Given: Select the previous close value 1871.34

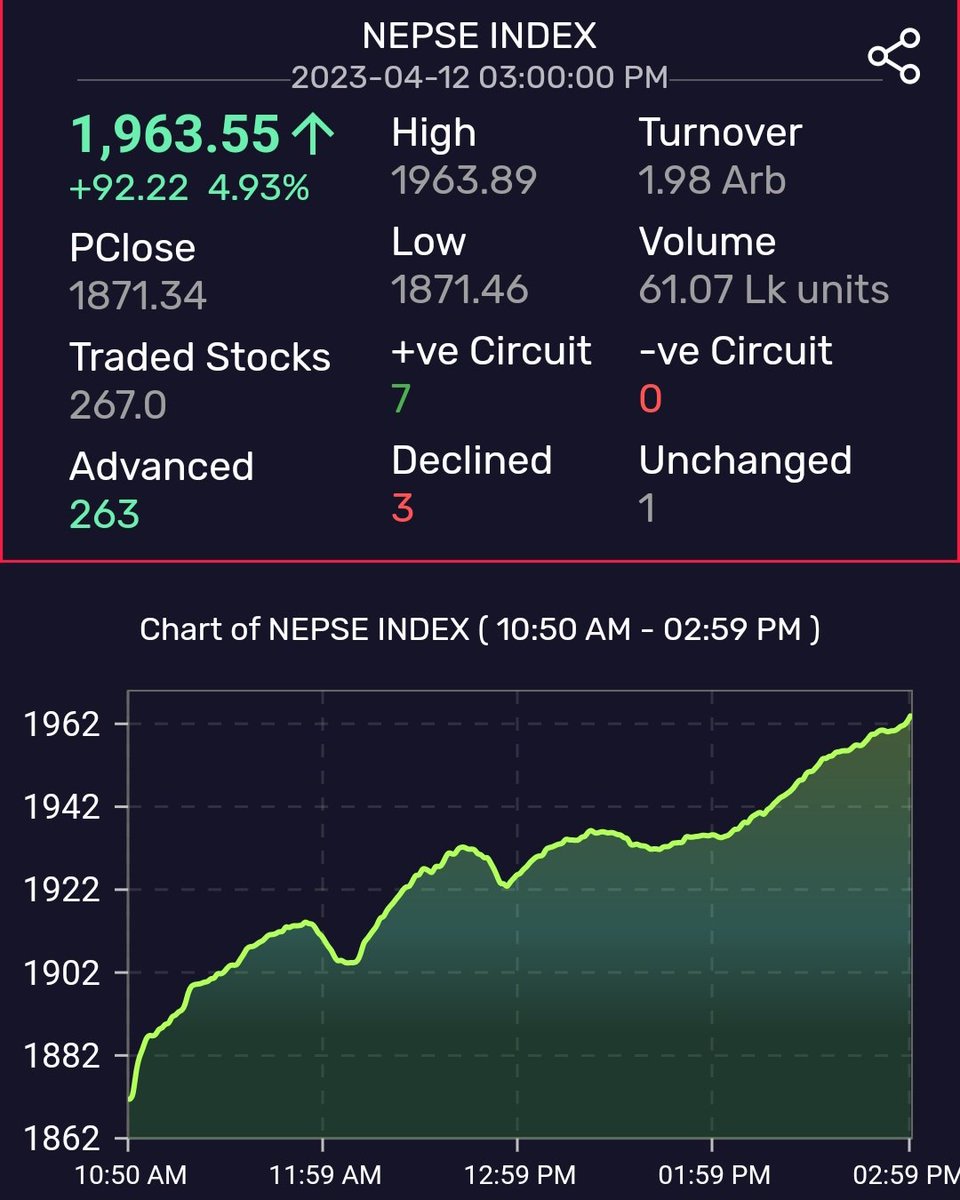Looking at the screenshot, I should coord(138,296).
